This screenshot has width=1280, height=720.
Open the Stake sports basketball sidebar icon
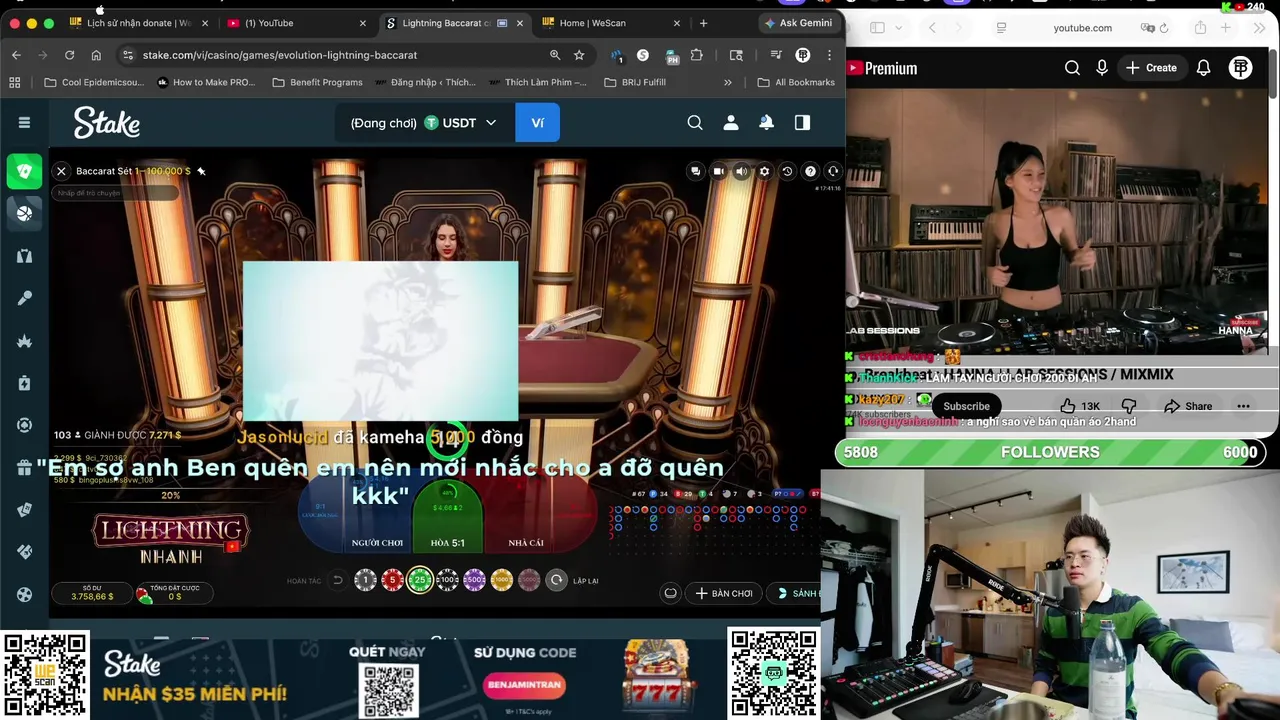(x=25, y=213)
